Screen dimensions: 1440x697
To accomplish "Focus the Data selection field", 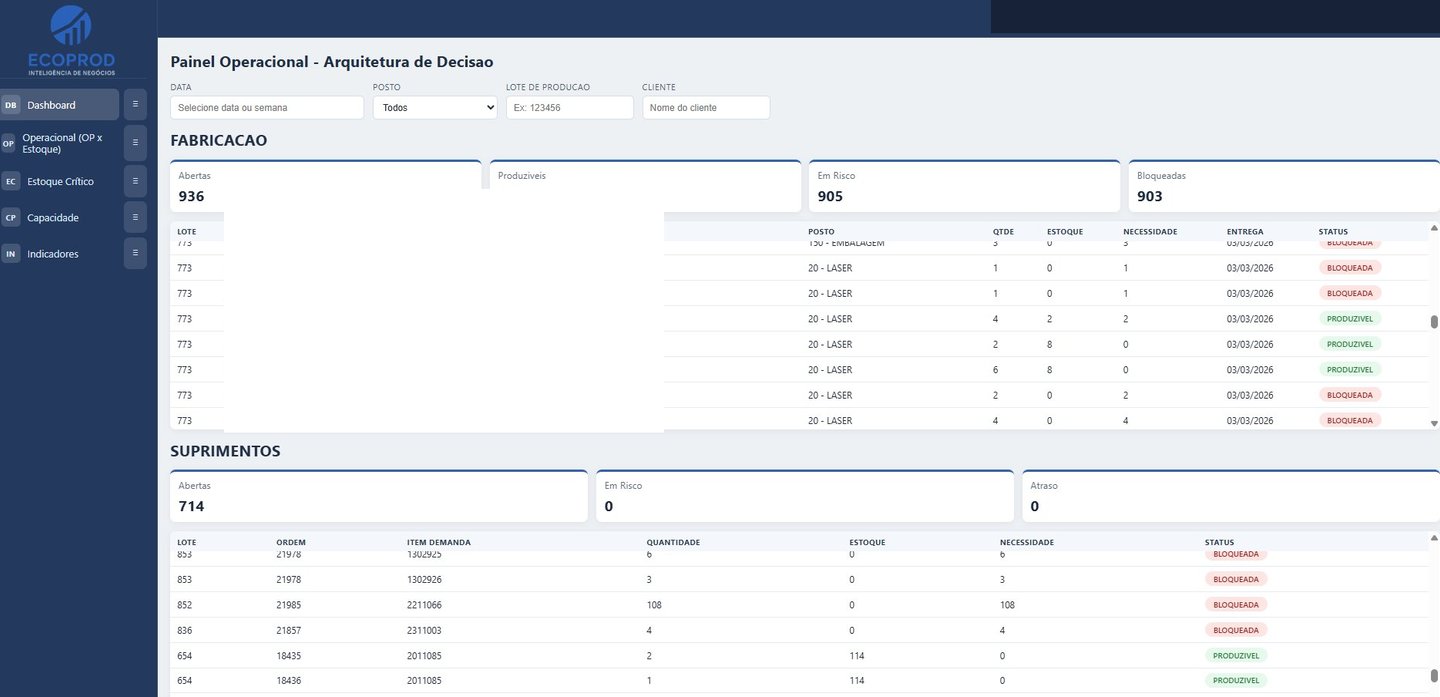I will coord(253,107).
